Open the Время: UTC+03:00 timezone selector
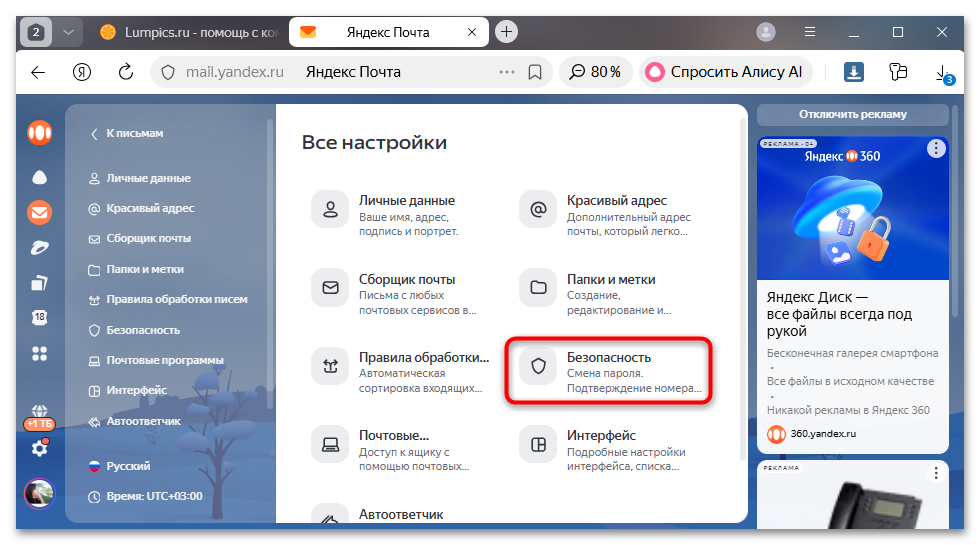Image resolution: width=980 pixels, height=545 pixels. click(146, 496)
